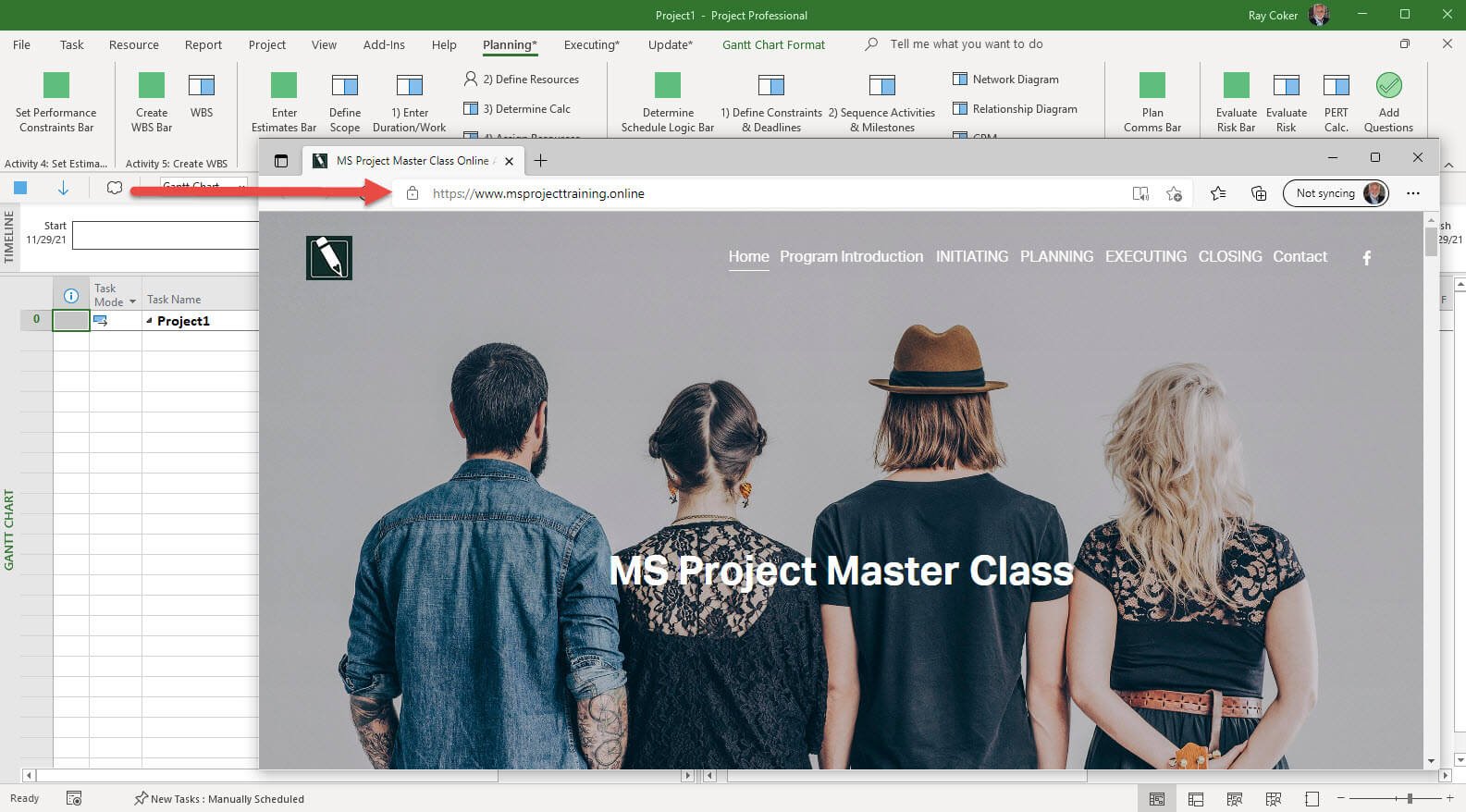
Task: Open the Create WBS Bar button
Action: click(x=152, y=103)
